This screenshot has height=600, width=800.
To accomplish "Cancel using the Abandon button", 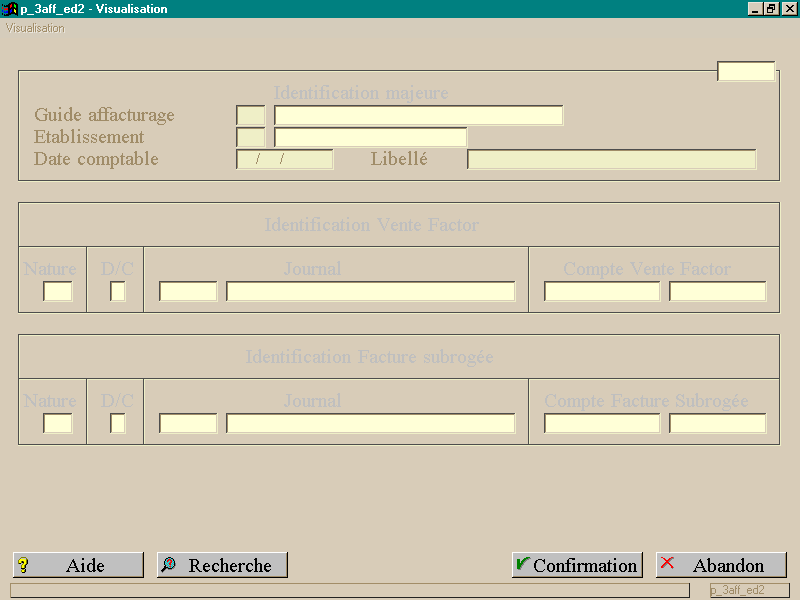I will tap(721, 565).
